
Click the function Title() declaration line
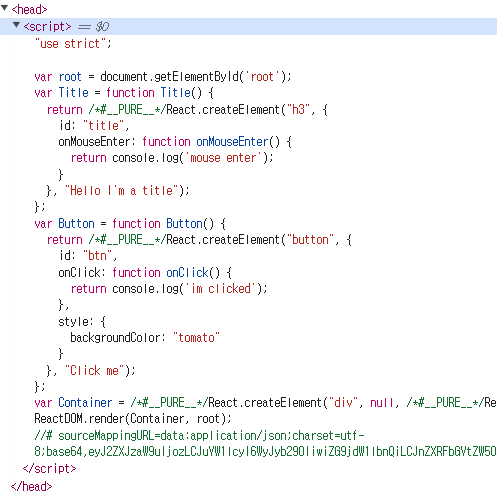tap(124, 93)
